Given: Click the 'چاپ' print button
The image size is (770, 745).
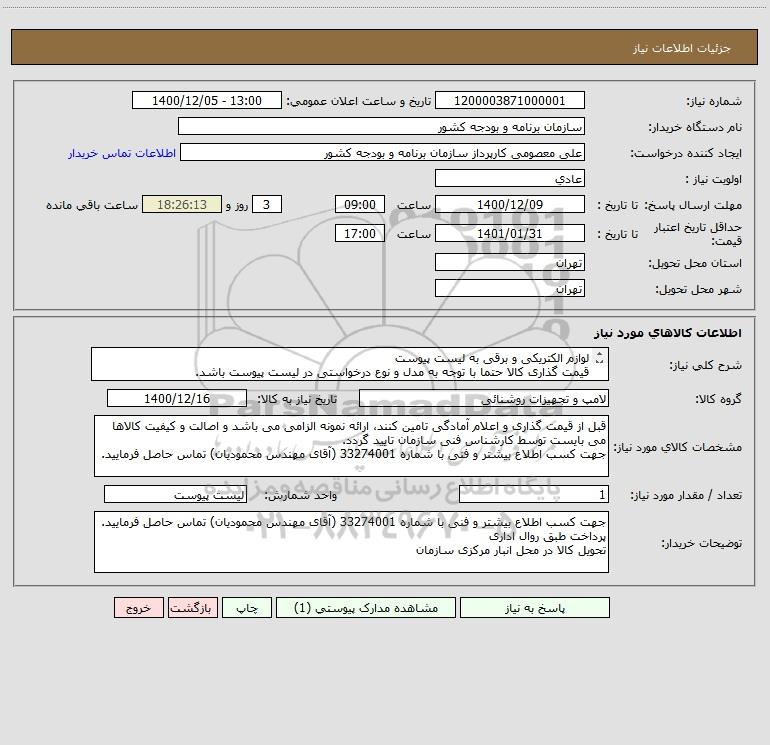Looking at the screenshot, I should [x=247, y=608].
